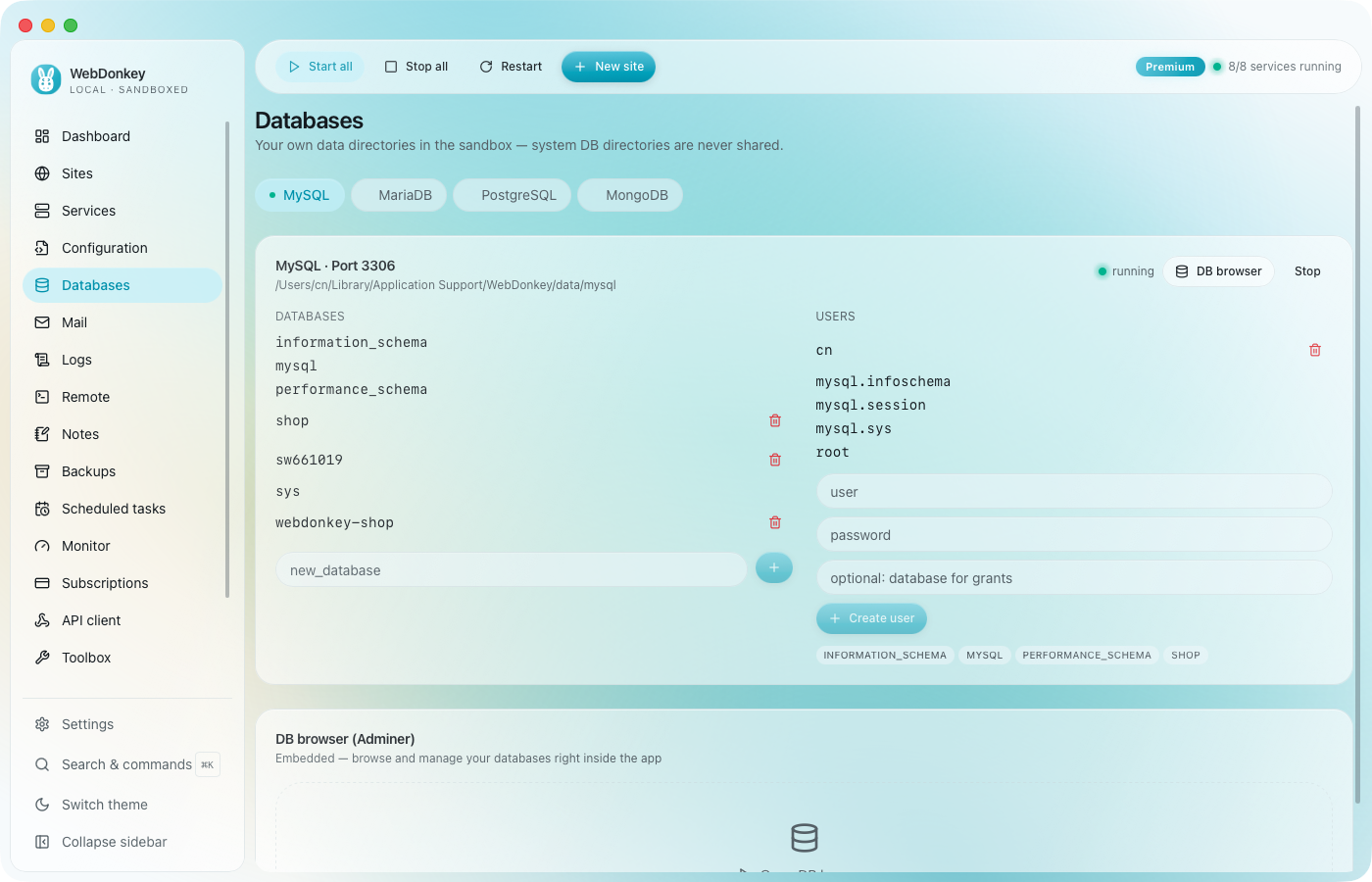This screenshot has width=1372, height=882.
Task: Restart all services
Action: point(511,67)
